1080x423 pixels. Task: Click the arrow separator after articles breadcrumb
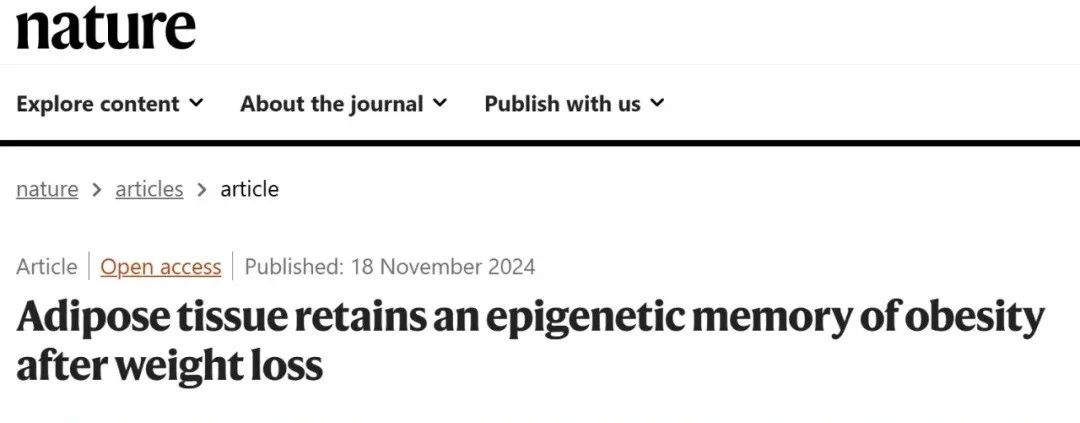pos(202,189)
